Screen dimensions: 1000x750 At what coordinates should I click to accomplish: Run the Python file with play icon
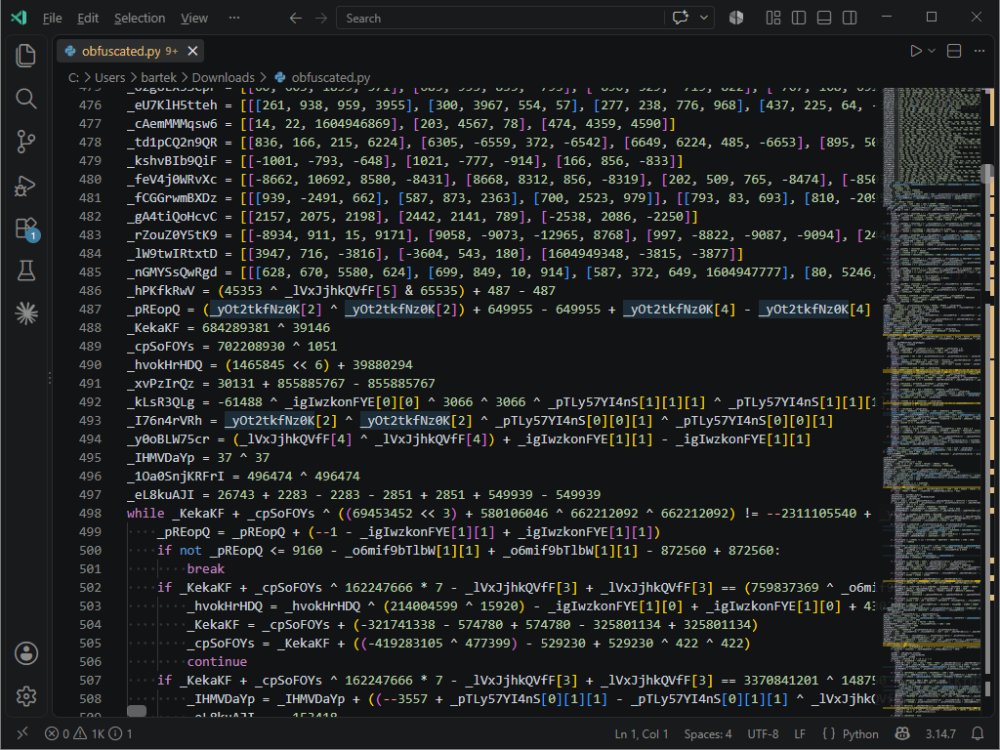click(916, 51)
